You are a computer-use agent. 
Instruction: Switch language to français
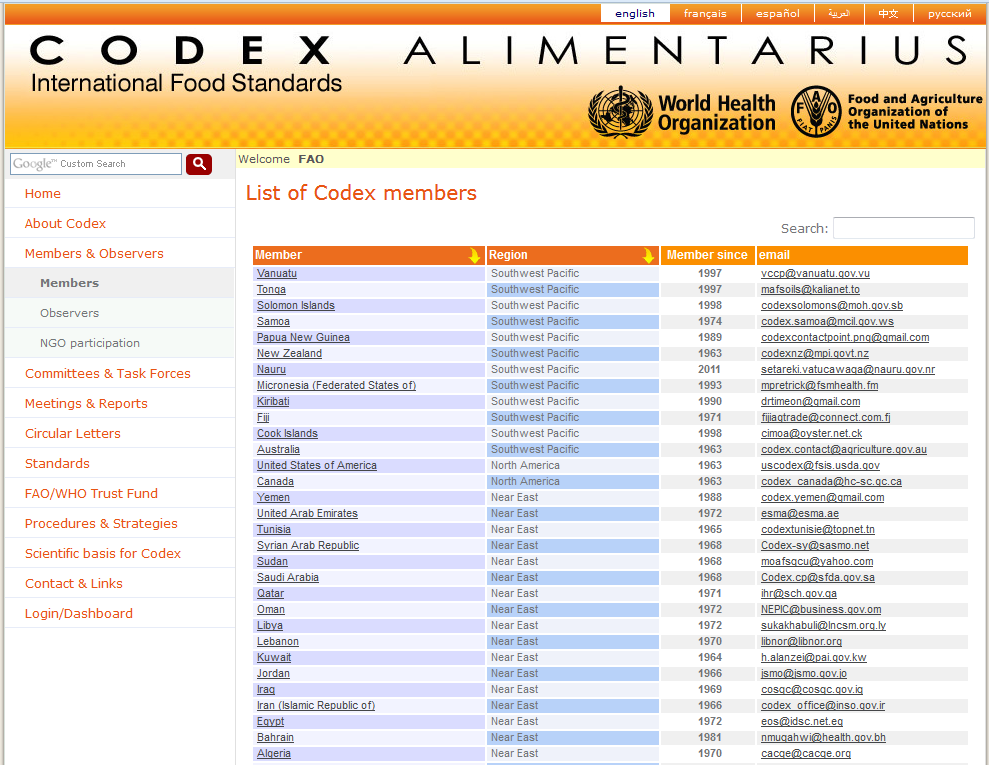[705, 13]
